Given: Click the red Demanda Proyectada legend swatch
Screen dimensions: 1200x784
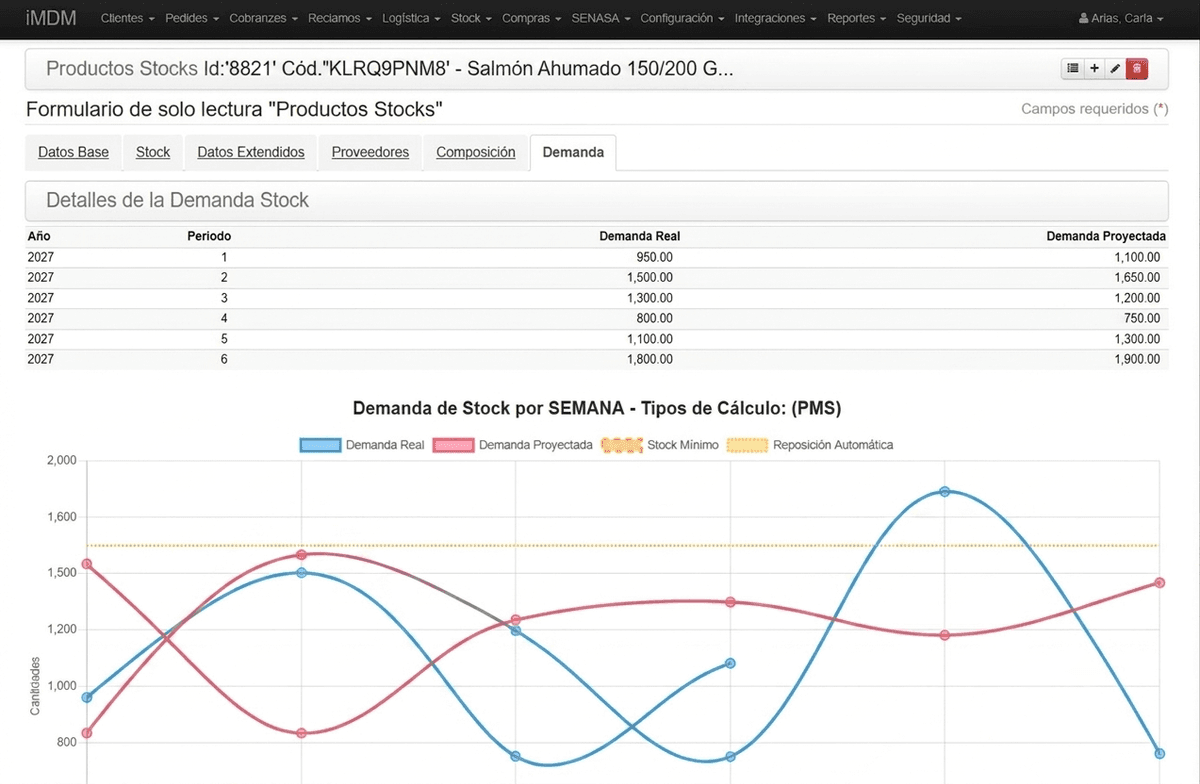Looking at the screenshot, I should [453, 445].
